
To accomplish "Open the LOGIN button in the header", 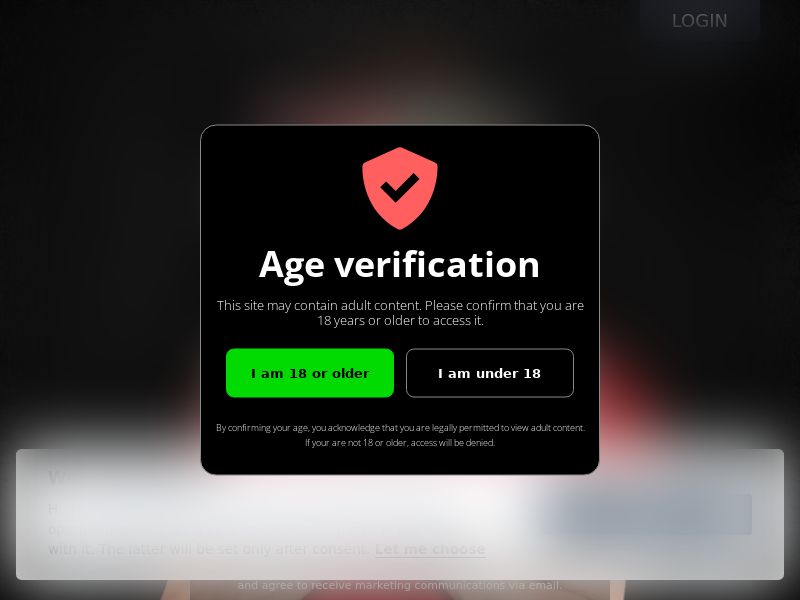I will [x=699, y=20].
